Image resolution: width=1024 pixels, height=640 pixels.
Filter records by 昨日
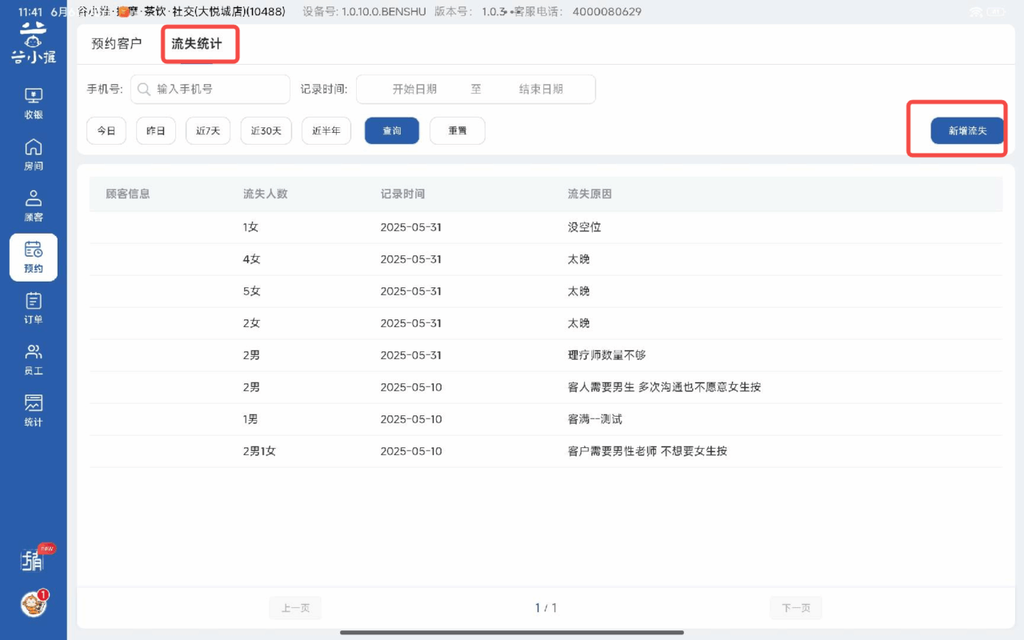tap(155, 131)
